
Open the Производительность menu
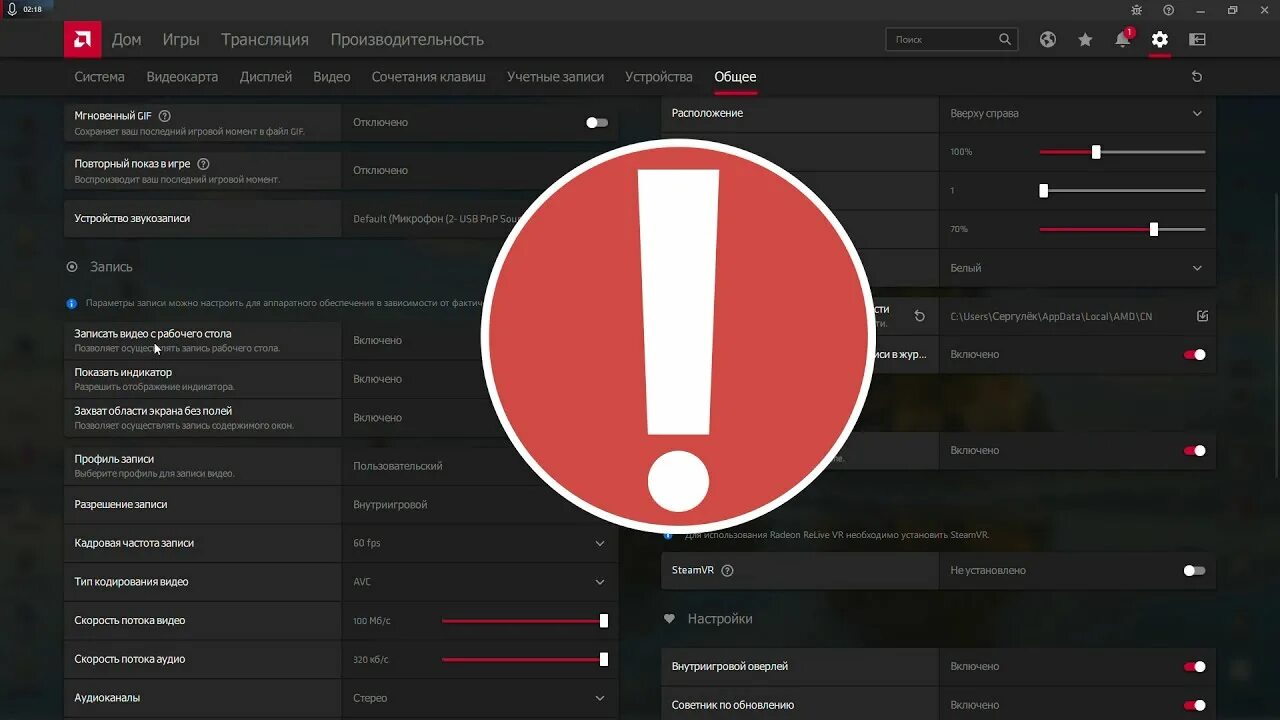[x=407, y=39]
